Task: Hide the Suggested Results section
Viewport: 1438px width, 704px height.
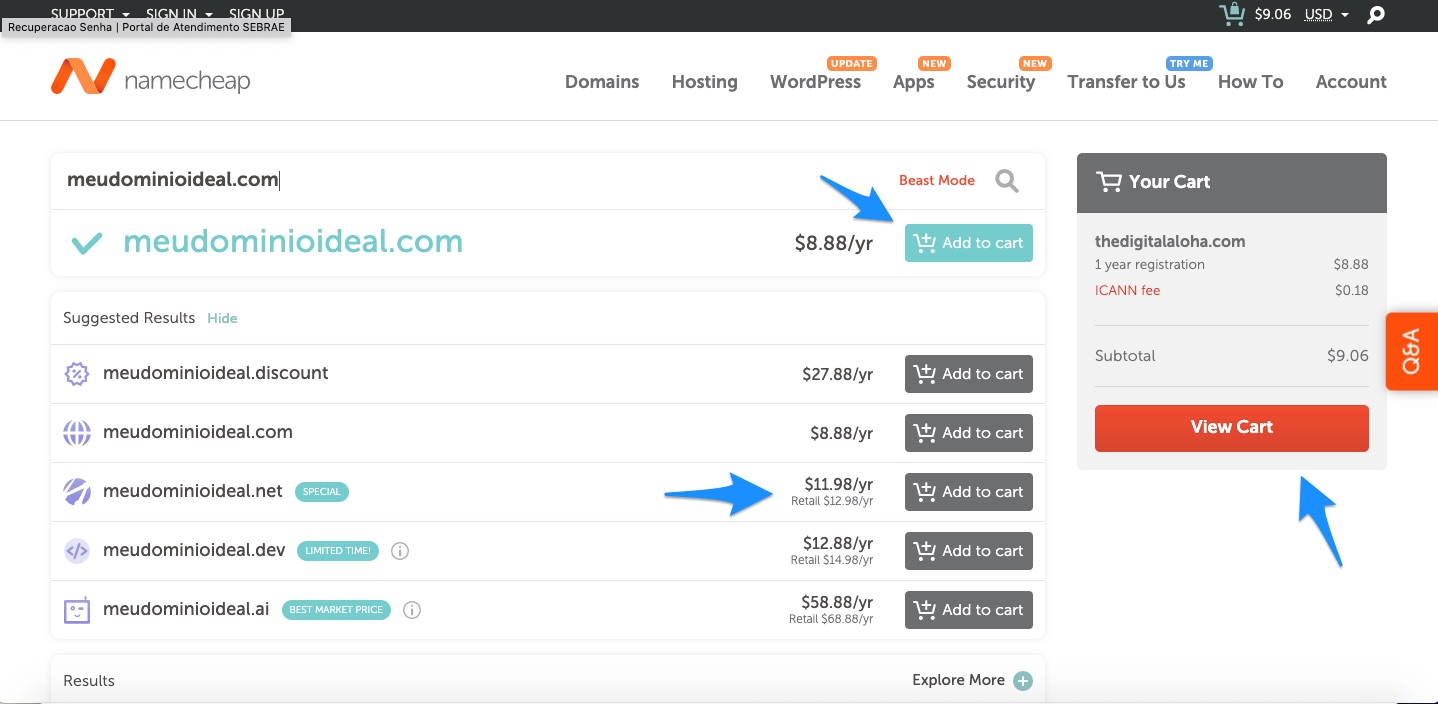Action: tap(222, 318)
